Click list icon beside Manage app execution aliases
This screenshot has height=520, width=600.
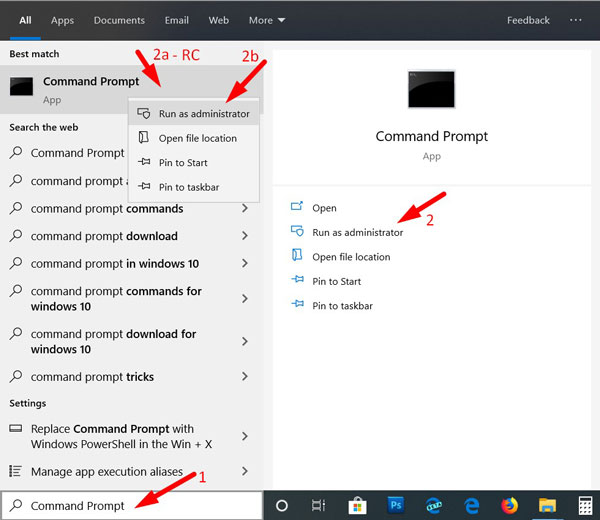point(15,471)
